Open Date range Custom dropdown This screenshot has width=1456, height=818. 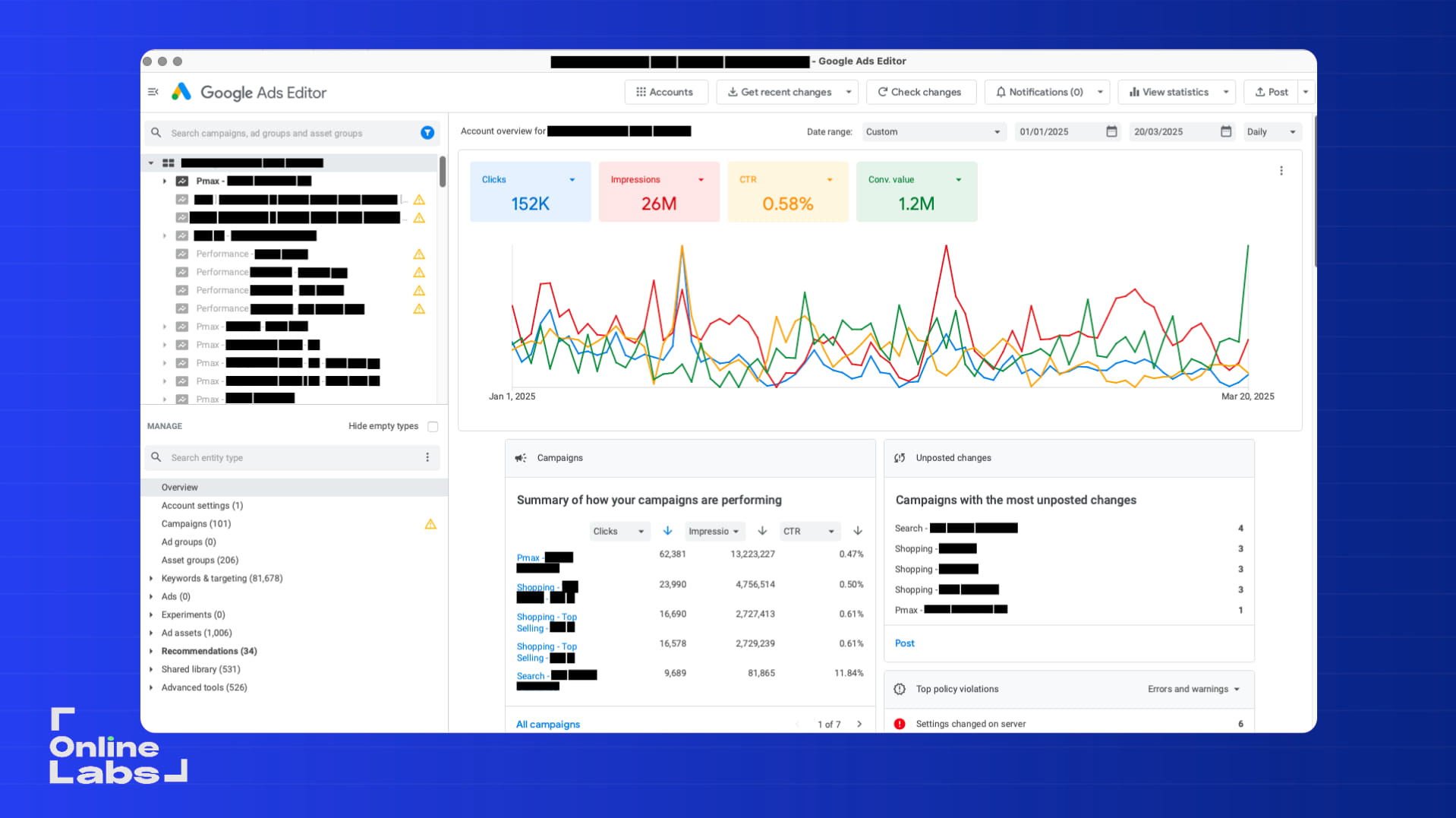pyautogui.click(x=934, y=131)
